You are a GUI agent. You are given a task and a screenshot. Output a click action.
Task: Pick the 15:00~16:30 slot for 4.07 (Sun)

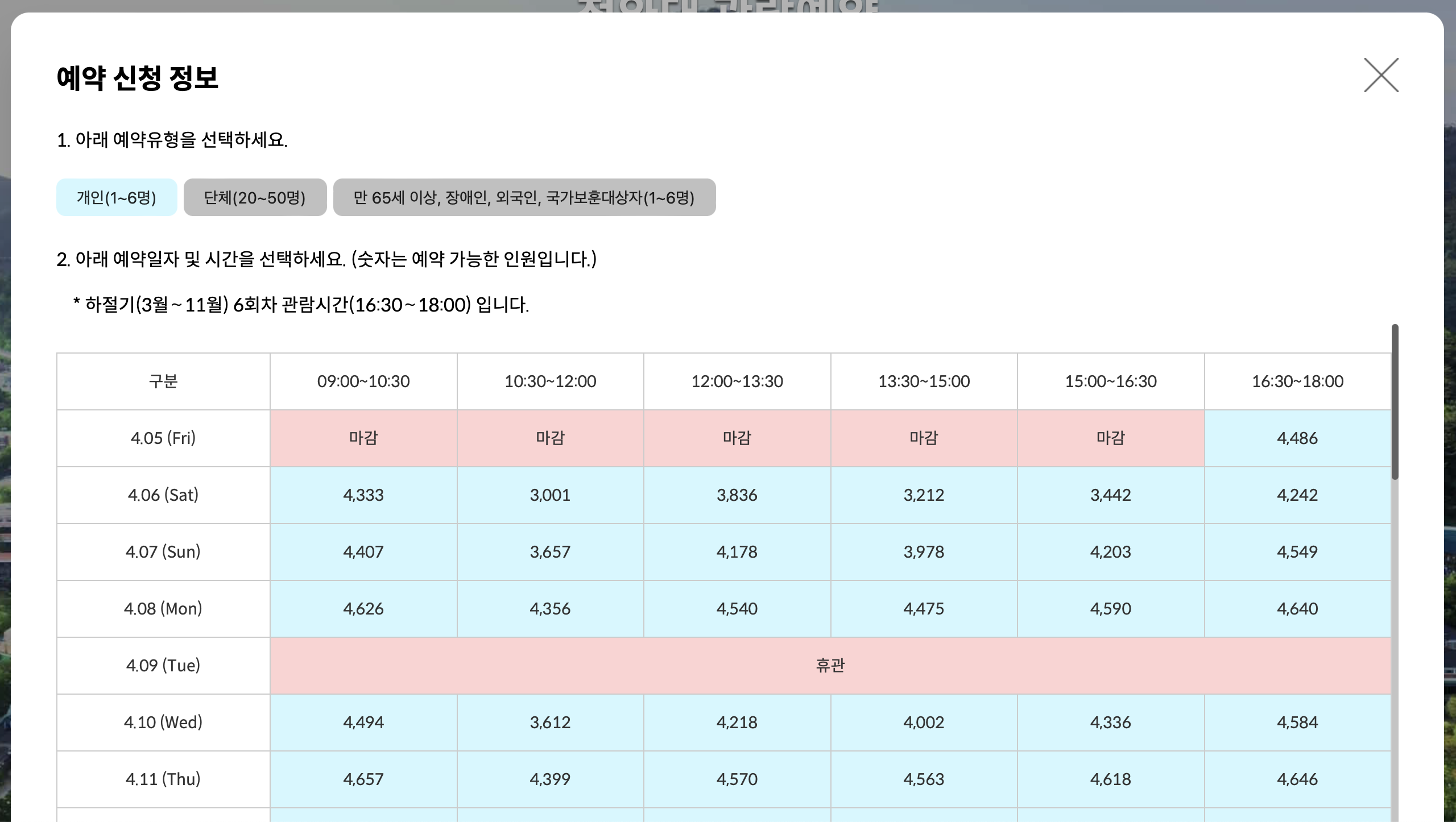[x=1110, y=551]
